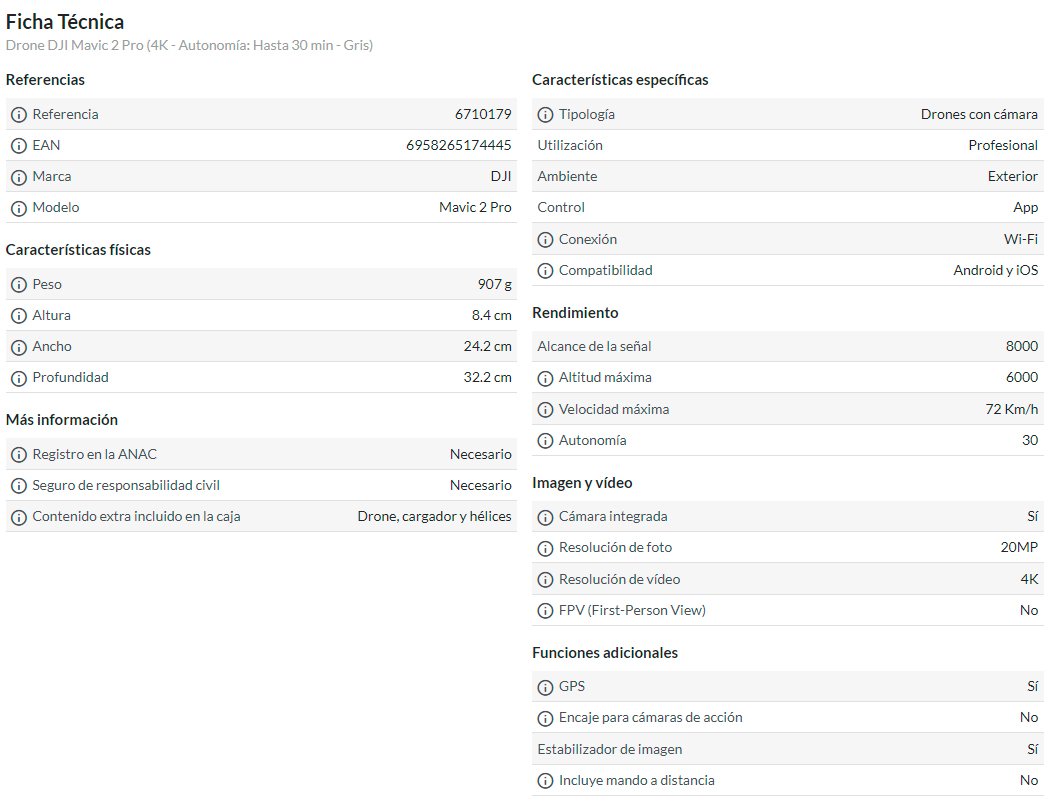Open the info icon for Marca
The image size is (1052, 803).
click(x=19, y=177)
